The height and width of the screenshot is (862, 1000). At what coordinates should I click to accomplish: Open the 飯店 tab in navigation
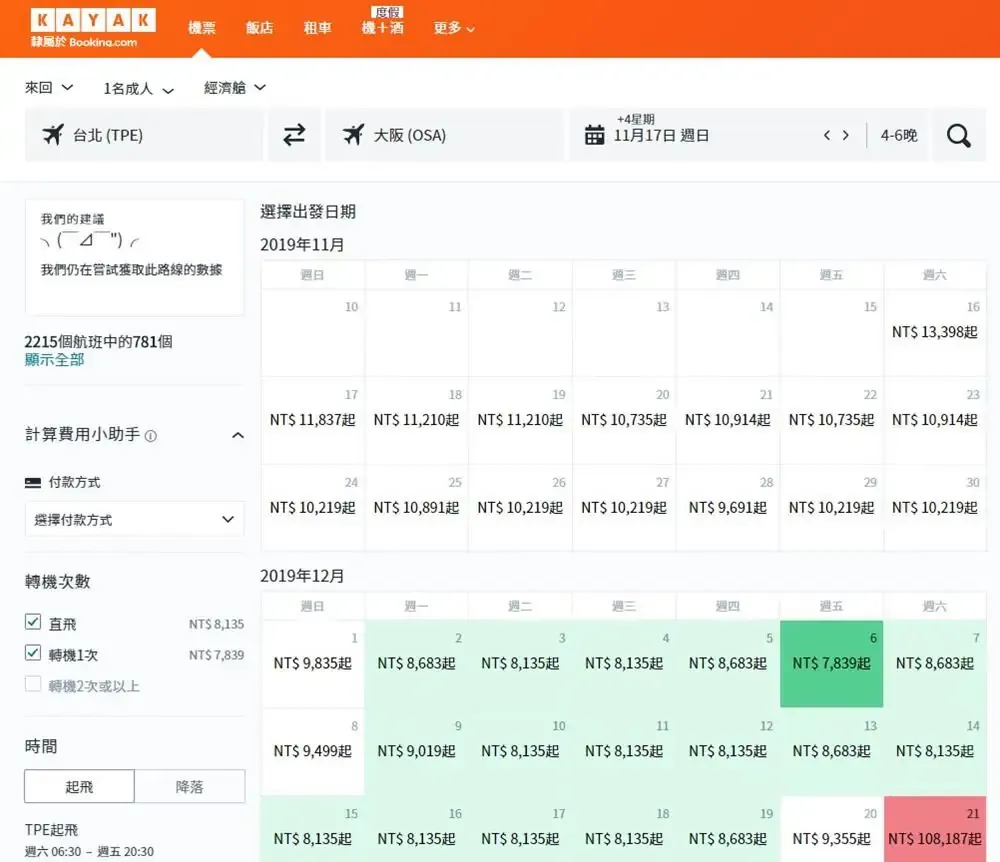(x=259, y=28)
